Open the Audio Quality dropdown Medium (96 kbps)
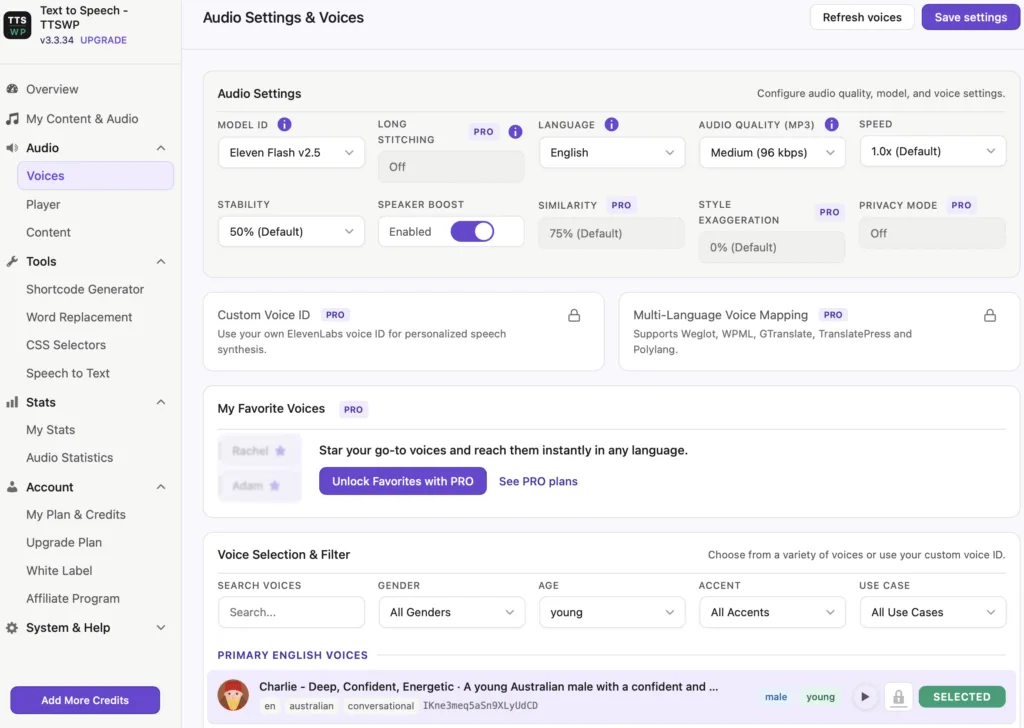The height and width of the screenshot is (728, 1024). click(772, 152)
